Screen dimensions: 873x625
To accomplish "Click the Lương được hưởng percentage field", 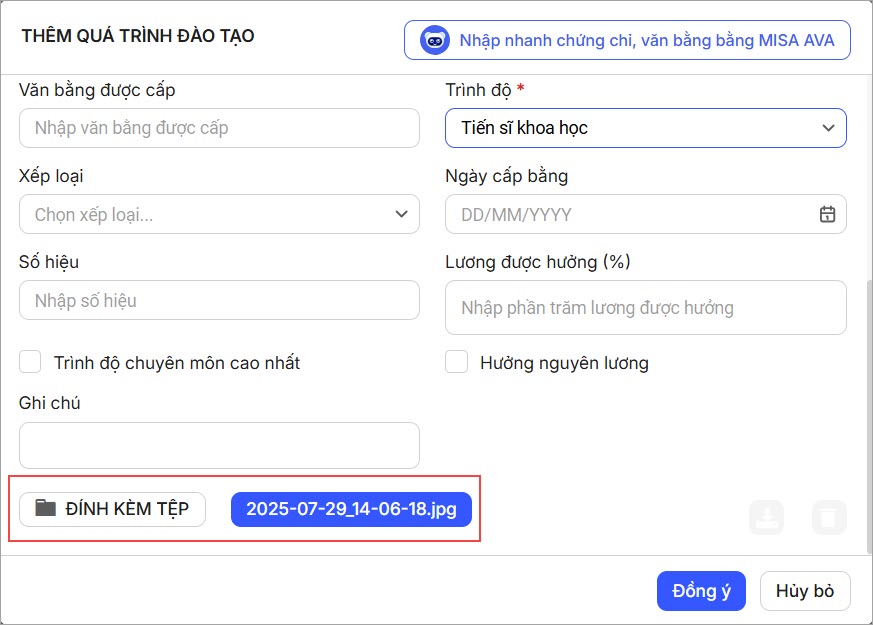I will tap(645, 308).
